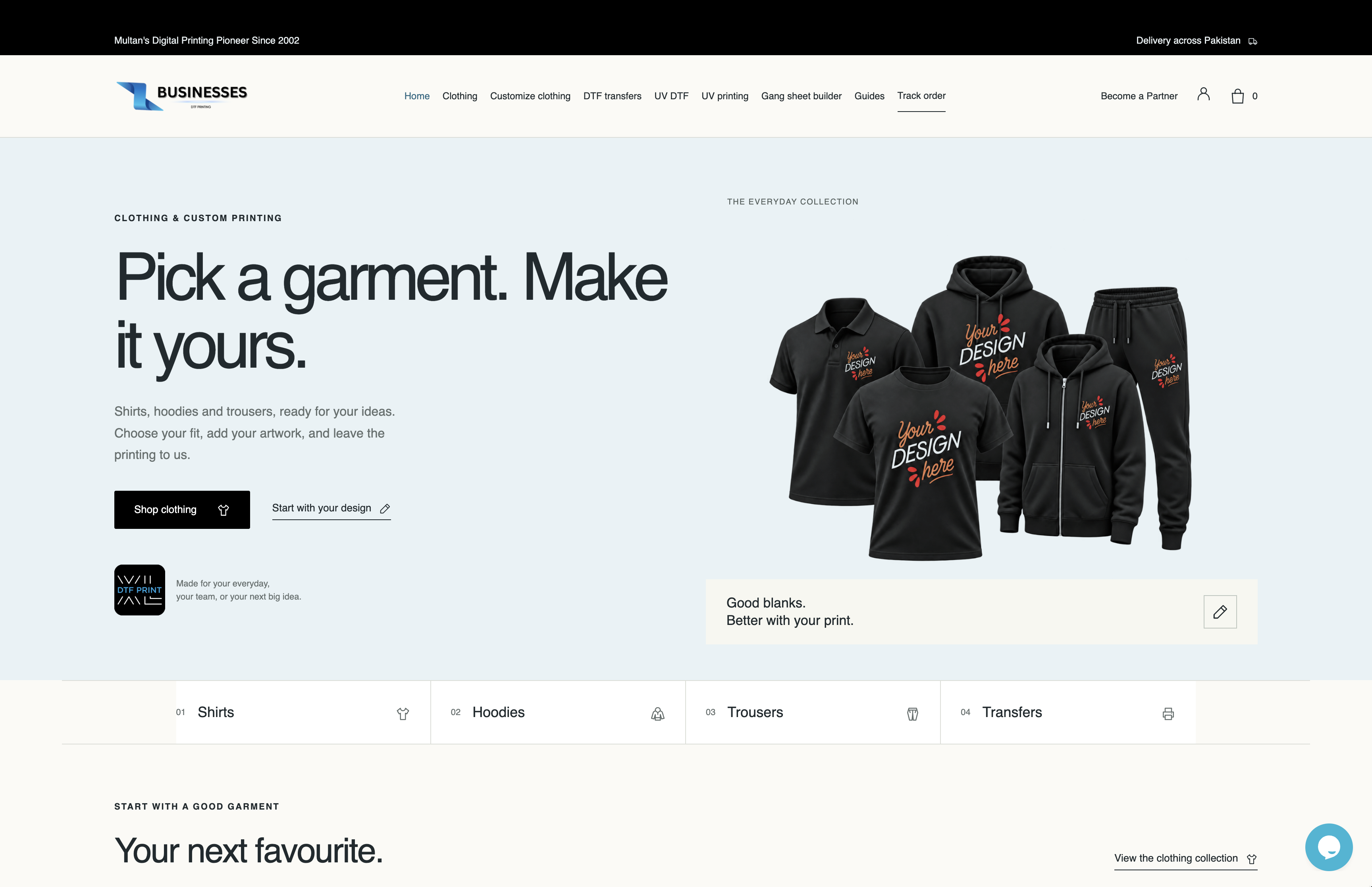Image resolution: width=1372 pixels, height=887 pixels.
Task: Open Gang sheet builder page
Action: coord(802,96)
